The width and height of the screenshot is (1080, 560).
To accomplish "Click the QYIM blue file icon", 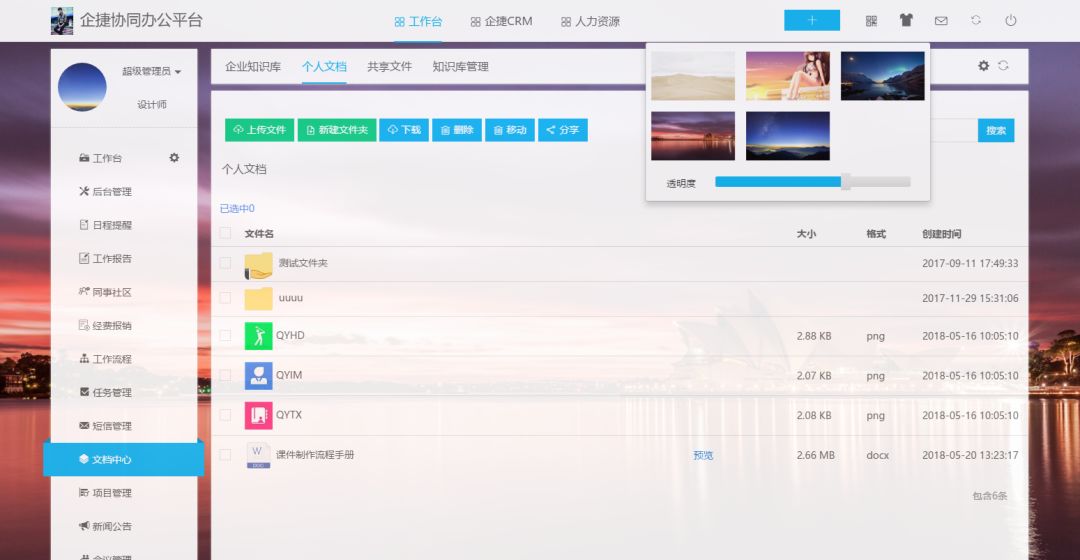I will (258, 375).
